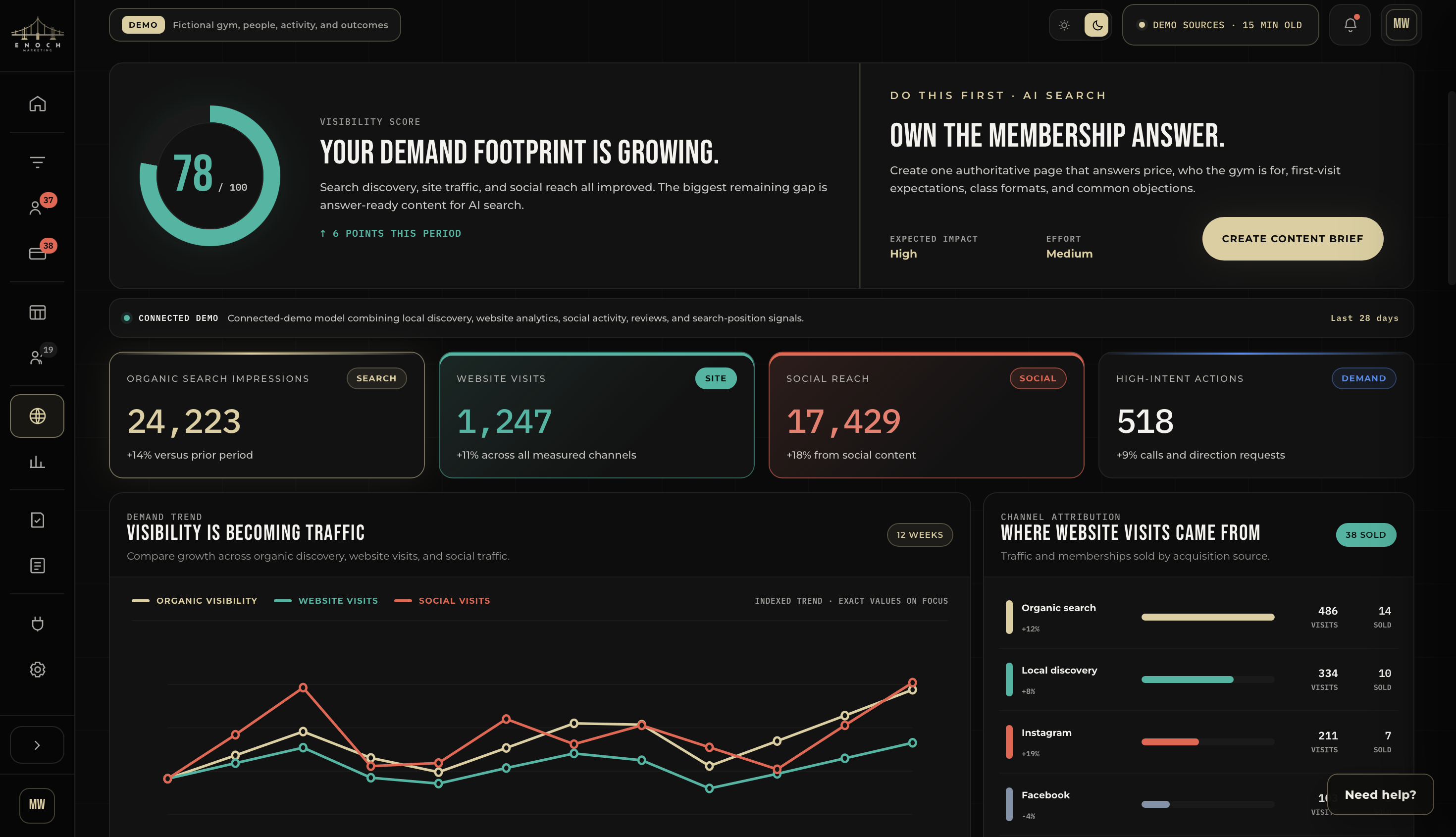The image size is (1456, 837).
Task: Select the active globe icon in sidebar
Action: pos(37,416)
